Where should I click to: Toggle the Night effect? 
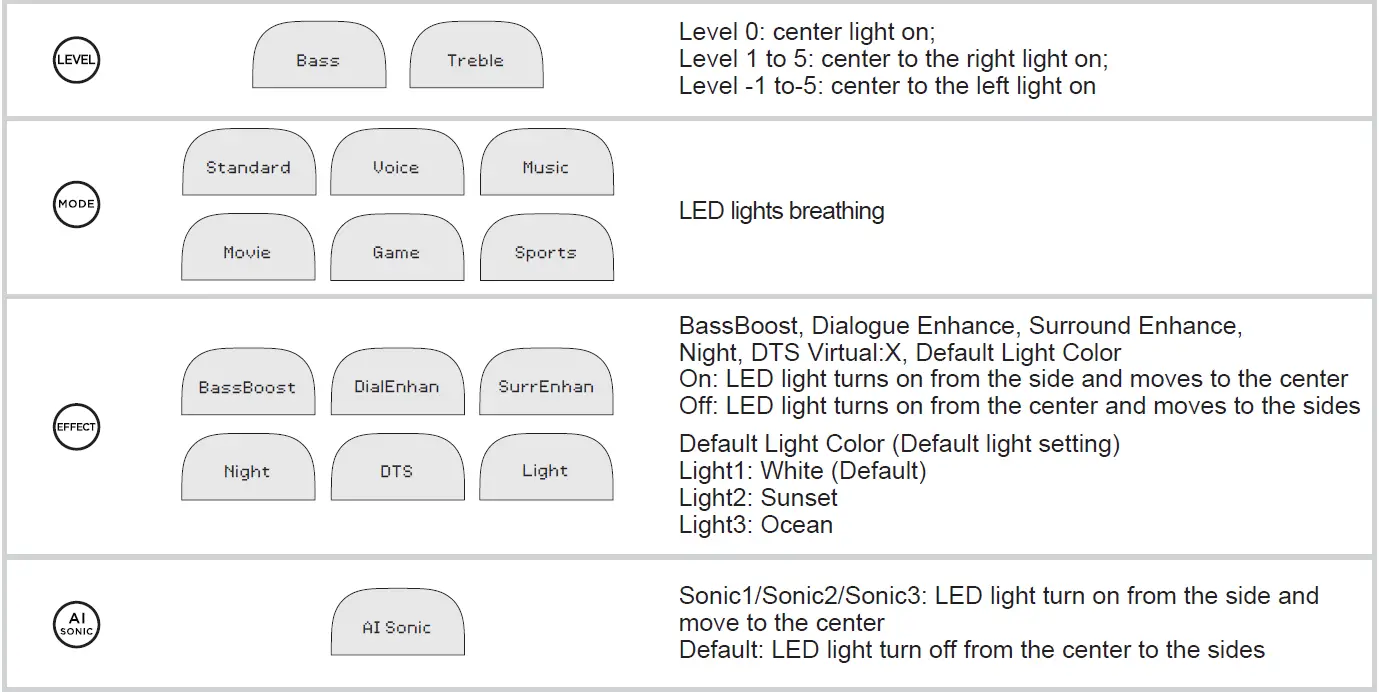click(x=248, y=469)
